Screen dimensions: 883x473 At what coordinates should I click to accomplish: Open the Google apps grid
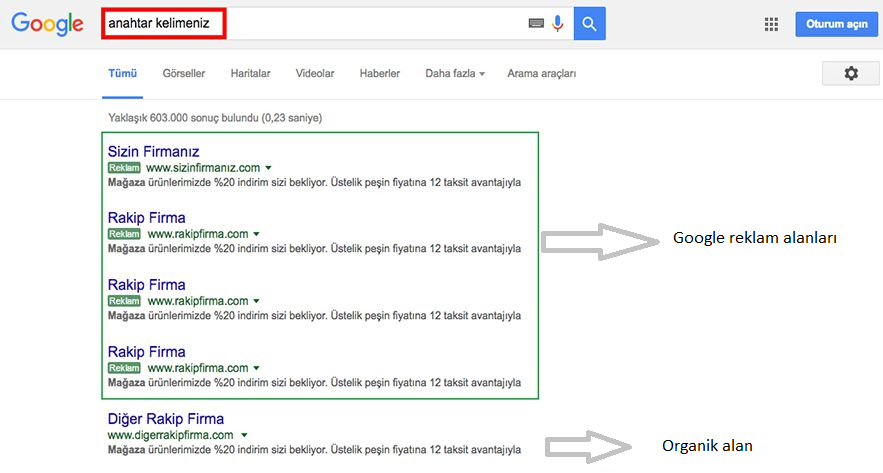coord(771,24)
